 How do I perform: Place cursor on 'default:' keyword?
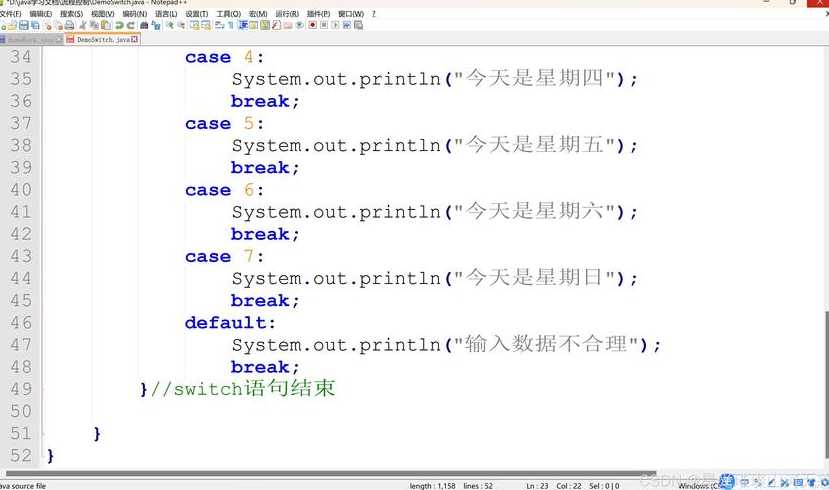click(230, 322)
